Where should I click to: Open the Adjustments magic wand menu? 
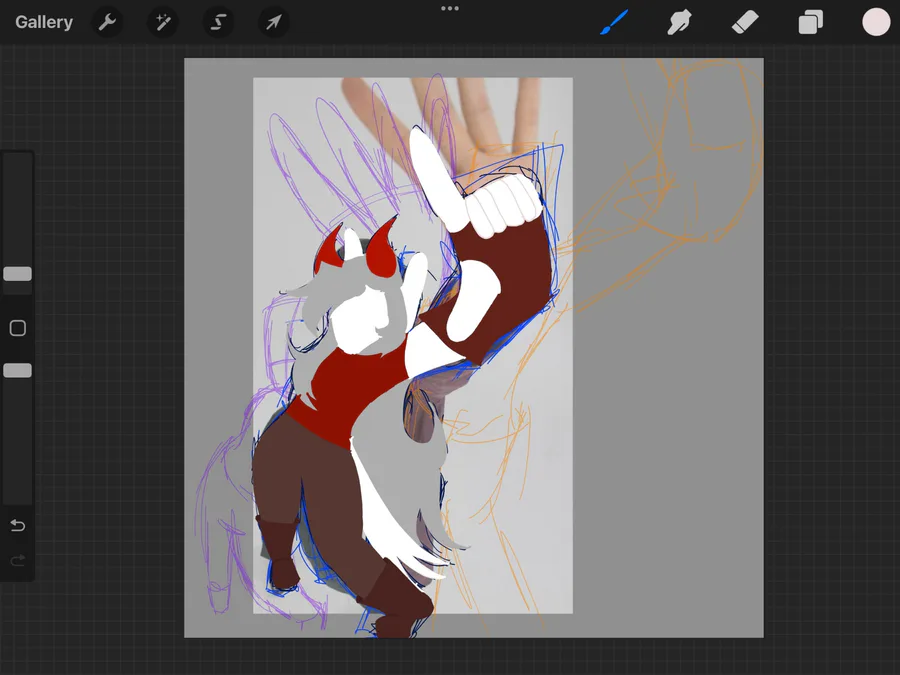[x=162, y=22]
